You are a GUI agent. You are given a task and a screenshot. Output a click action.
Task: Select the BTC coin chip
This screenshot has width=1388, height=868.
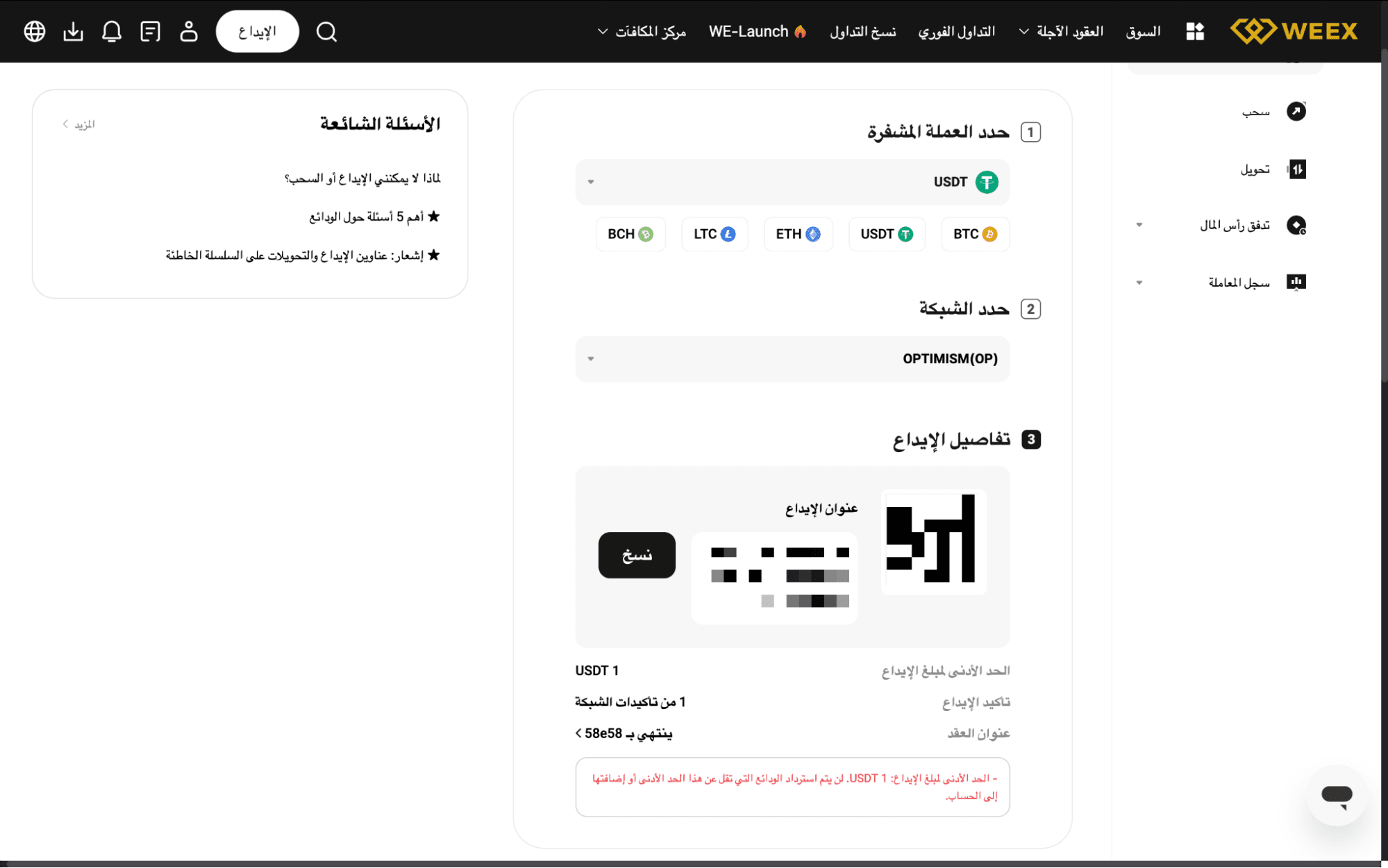click(974, 234)
